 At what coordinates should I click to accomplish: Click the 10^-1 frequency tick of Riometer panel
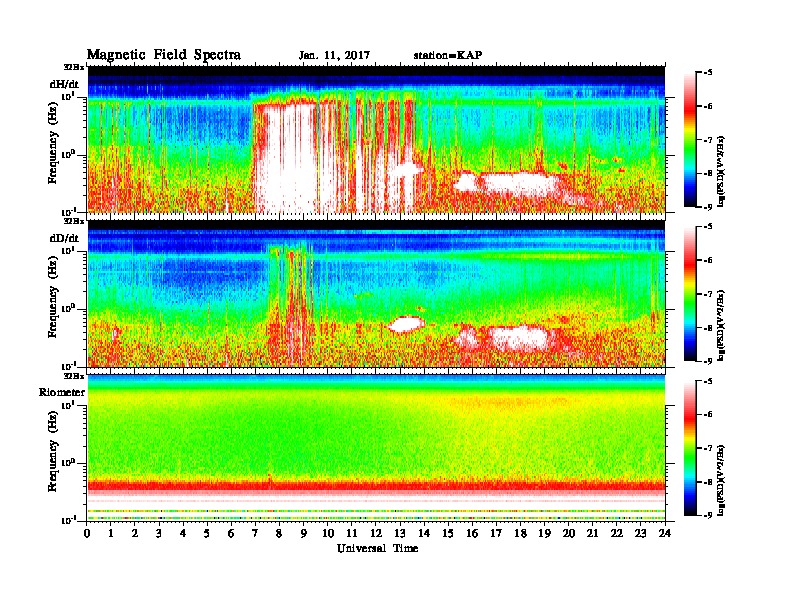coord(68,520)
